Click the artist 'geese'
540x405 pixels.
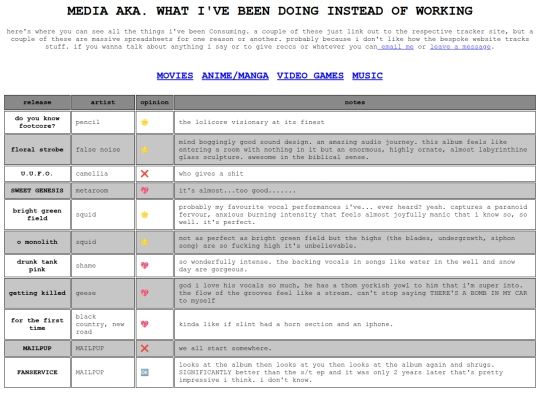[x=86, y=293]
